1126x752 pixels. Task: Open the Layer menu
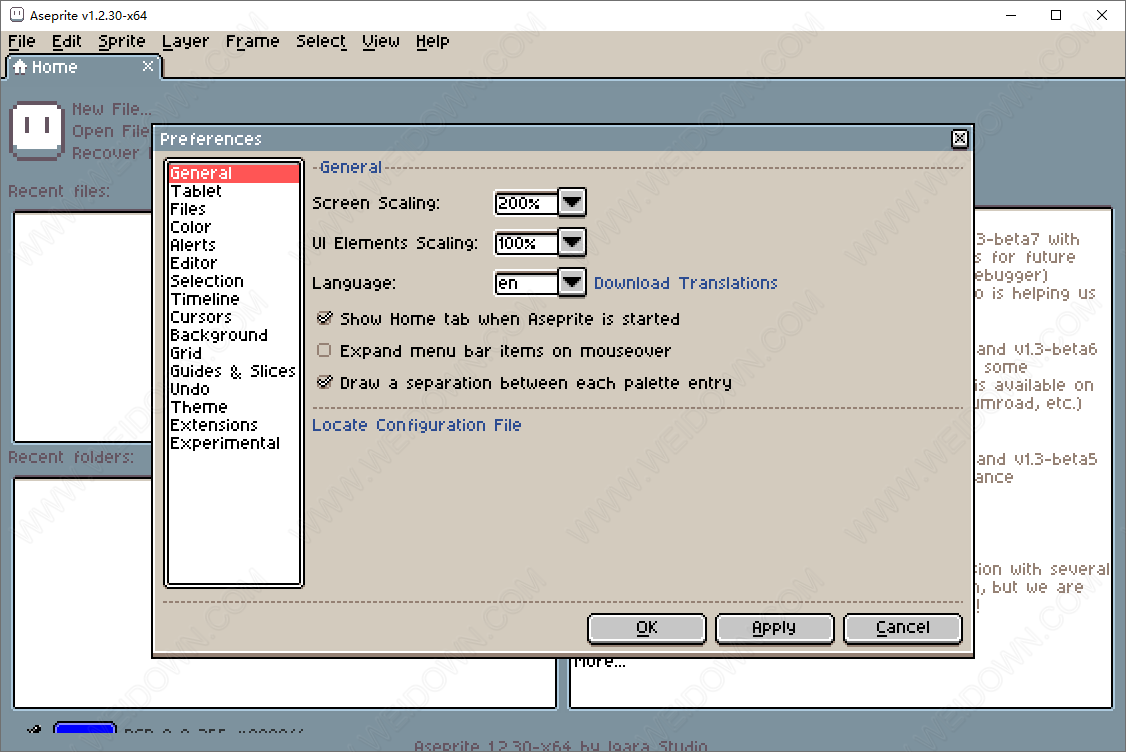(185, 42)
